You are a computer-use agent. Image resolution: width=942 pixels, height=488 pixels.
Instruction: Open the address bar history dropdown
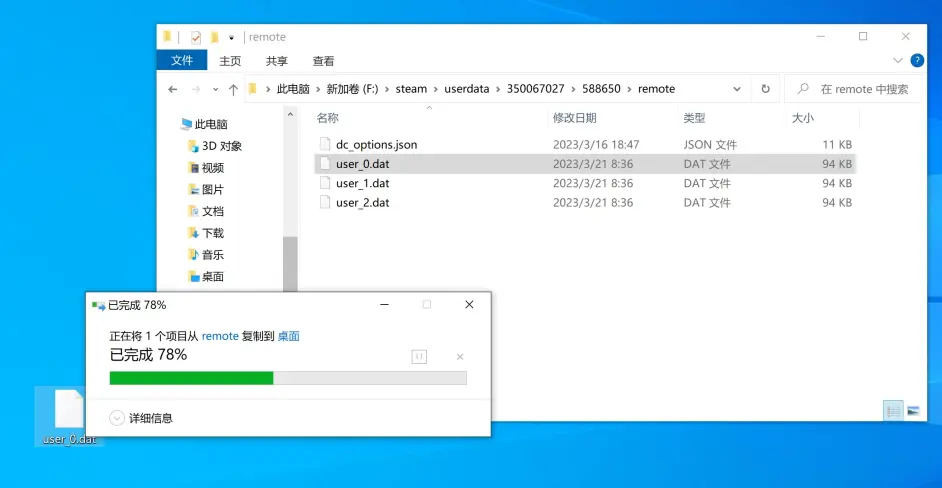[737, 89]
